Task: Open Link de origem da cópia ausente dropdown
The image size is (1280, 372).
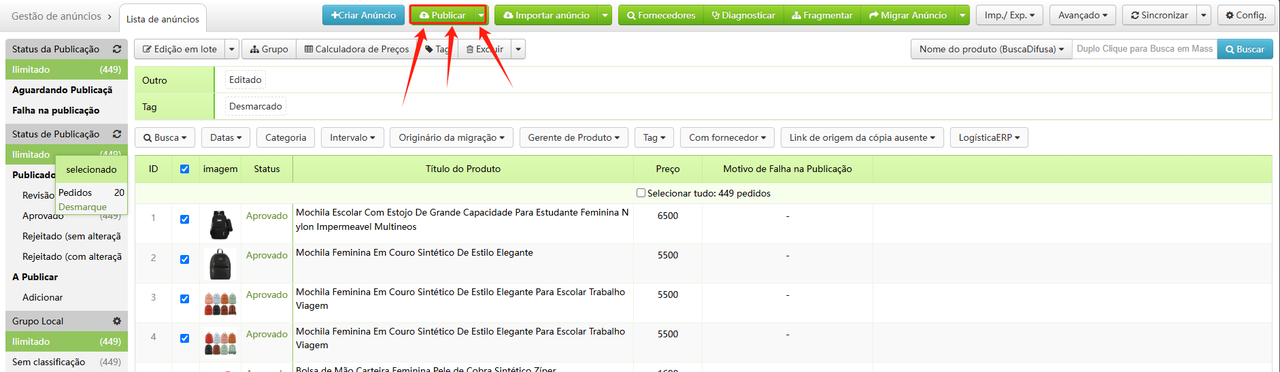Action: (862, 137)
